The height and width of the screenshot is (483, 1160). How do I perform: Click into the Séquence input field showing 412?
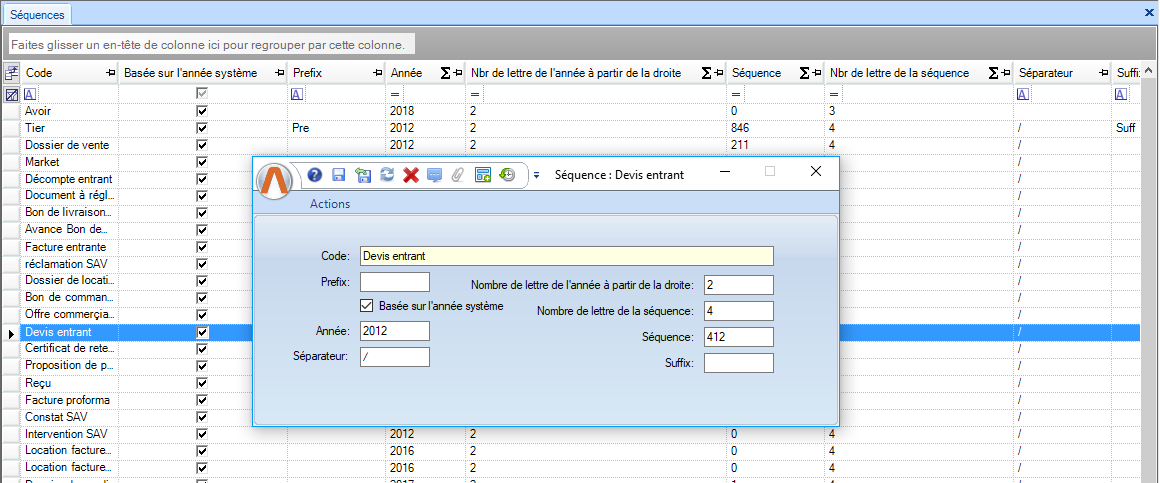[x=738, y=337]
